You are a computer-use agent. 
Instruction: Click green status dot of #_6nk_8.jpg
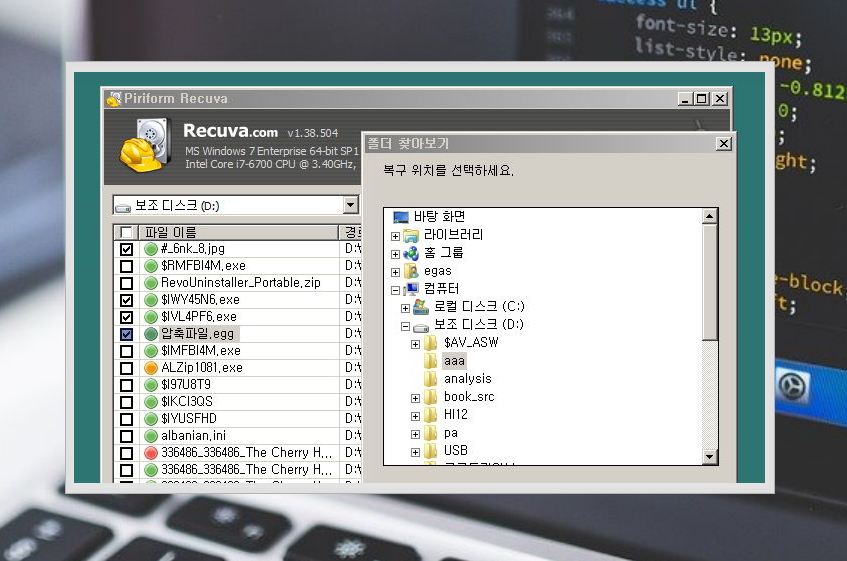(x=151, y=249)
